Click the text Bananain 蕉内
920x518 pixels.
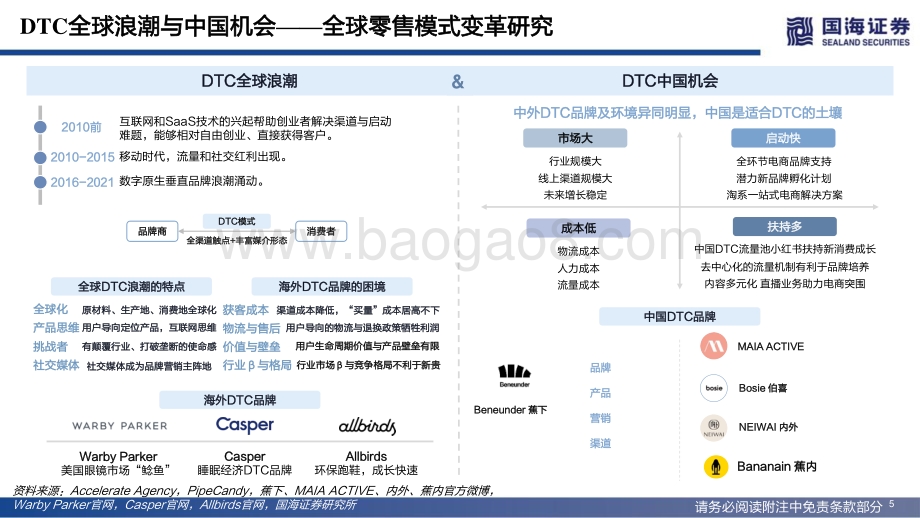click(x=777, y=466)
